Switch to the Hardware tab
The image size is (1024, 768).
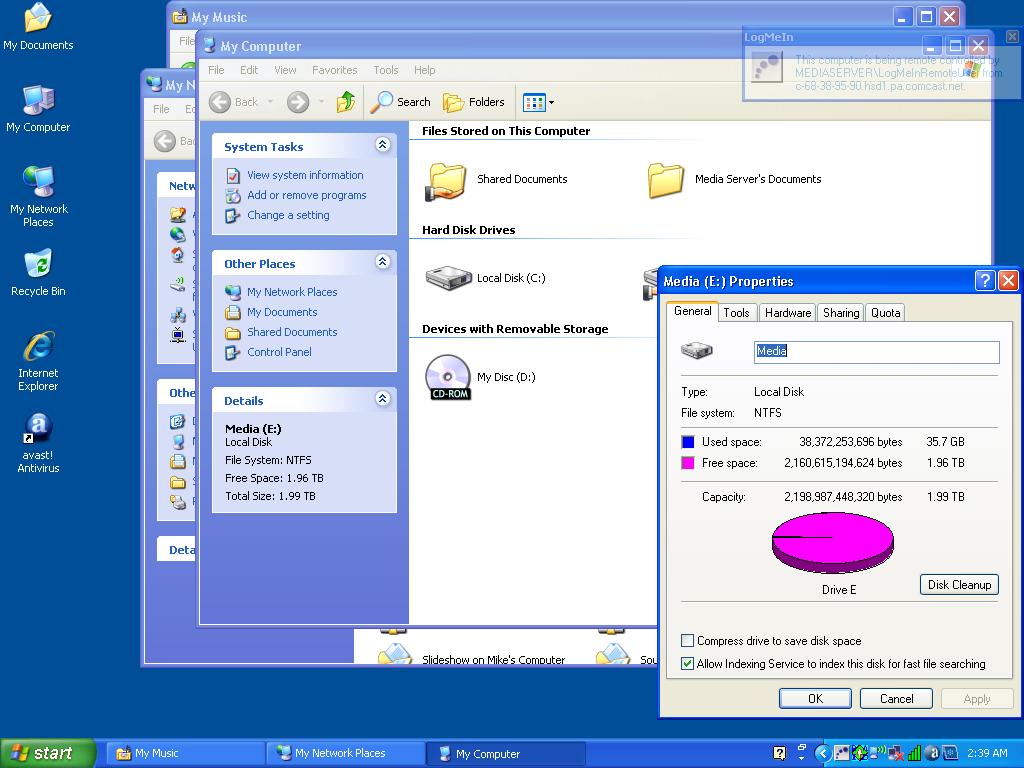tap(788, 313)
